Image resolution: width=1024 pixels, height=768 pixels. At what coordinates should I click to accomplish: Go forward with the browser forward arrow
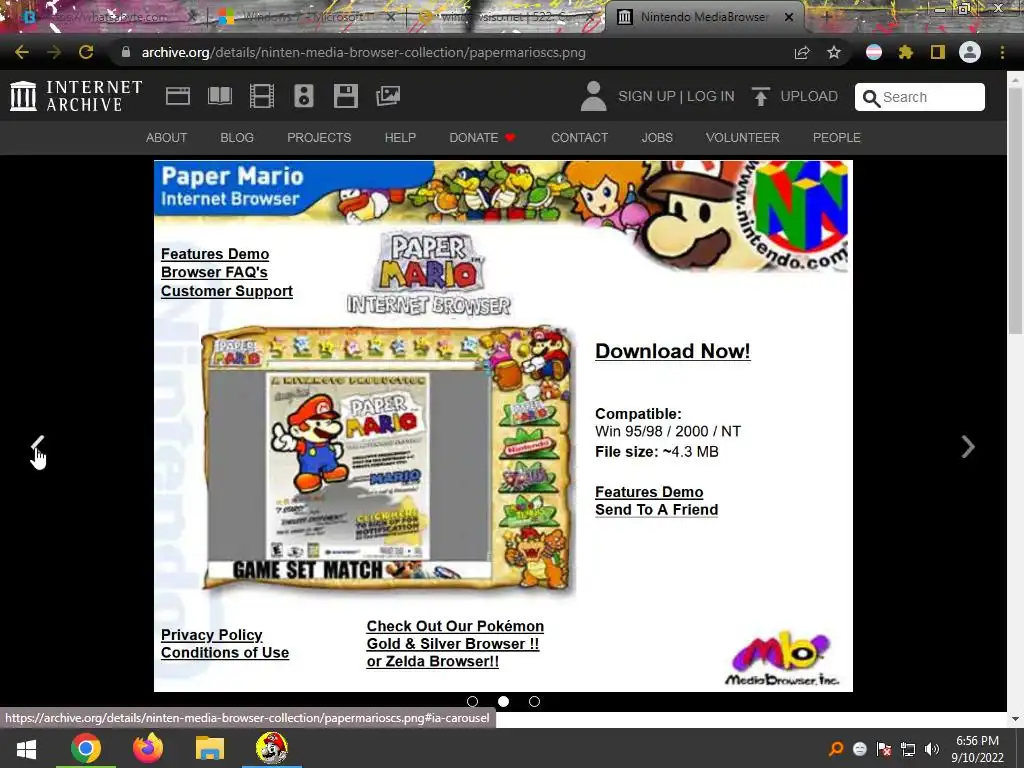pos(54,52)
